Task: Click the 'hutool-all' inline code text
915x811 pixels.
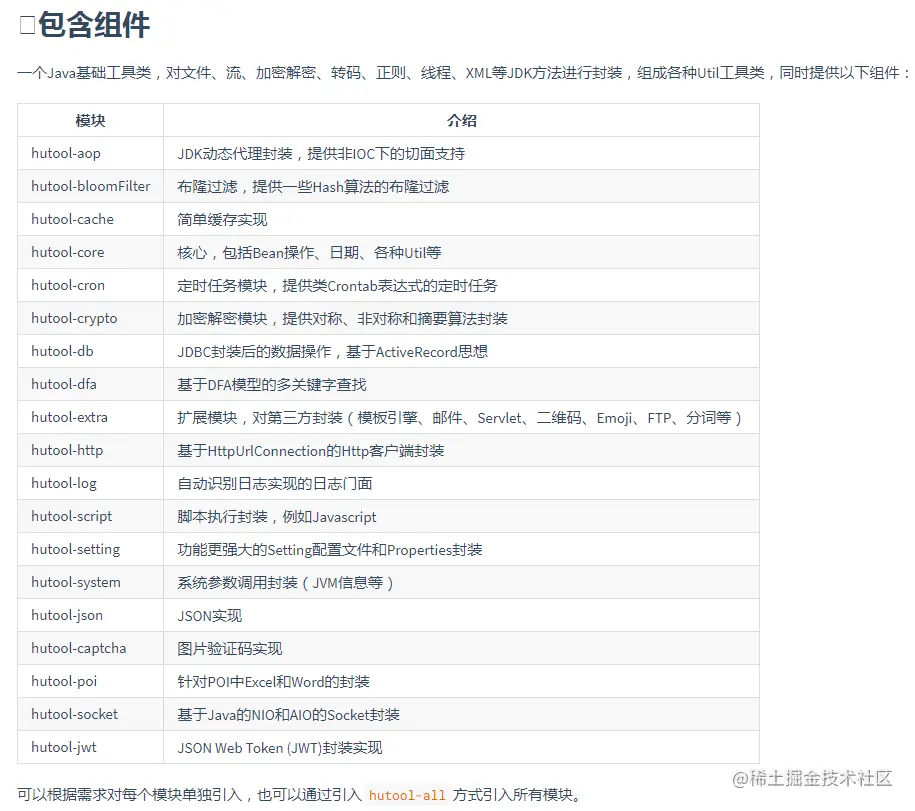Action: [x=407, y=795]
